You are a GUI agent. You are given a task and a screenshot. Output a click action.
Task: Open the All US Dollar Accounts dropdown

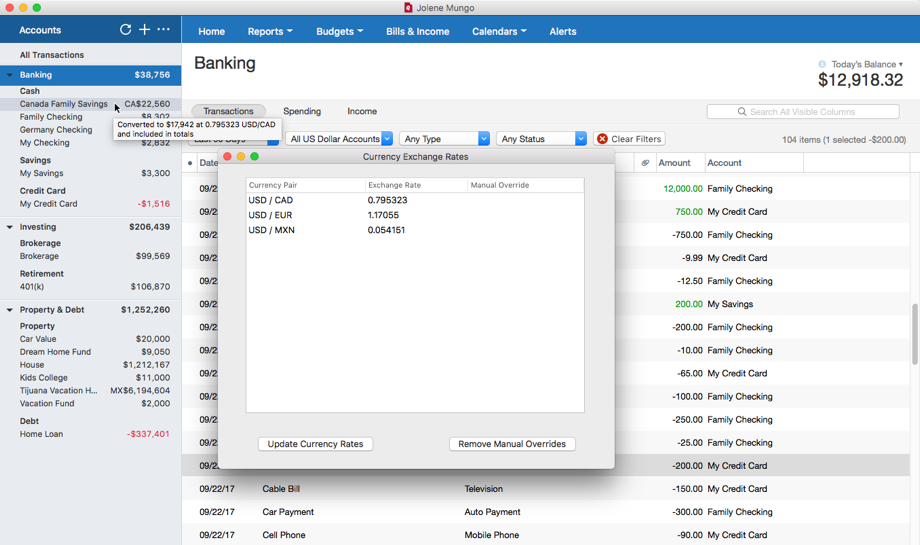339,139
